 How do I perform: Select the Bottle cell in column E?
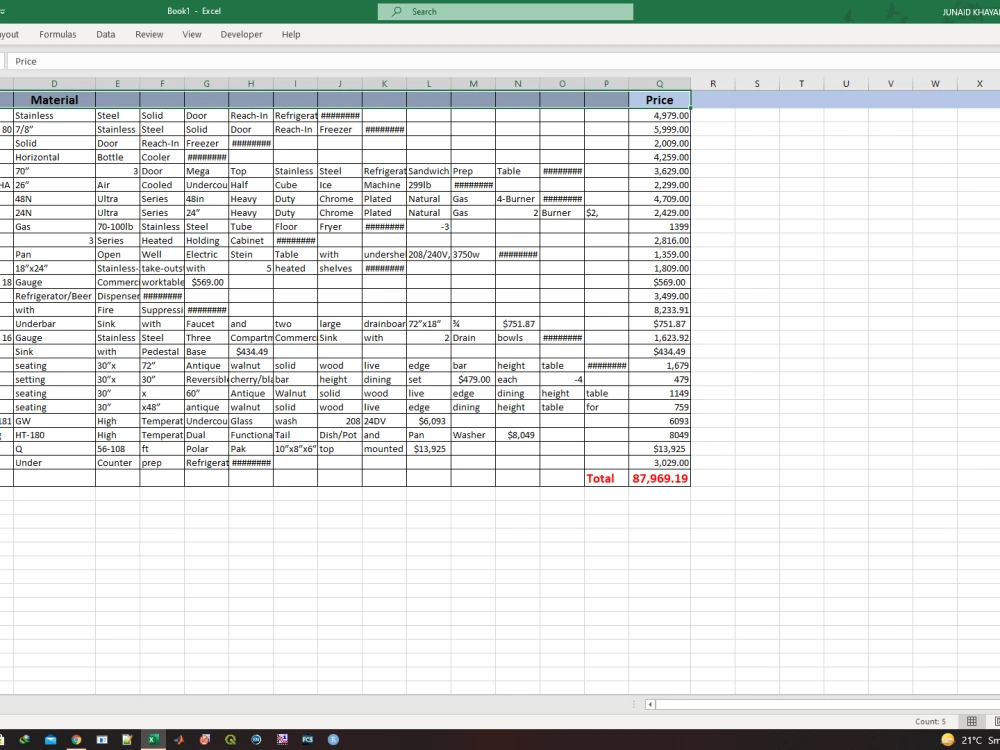coord(117,157)
